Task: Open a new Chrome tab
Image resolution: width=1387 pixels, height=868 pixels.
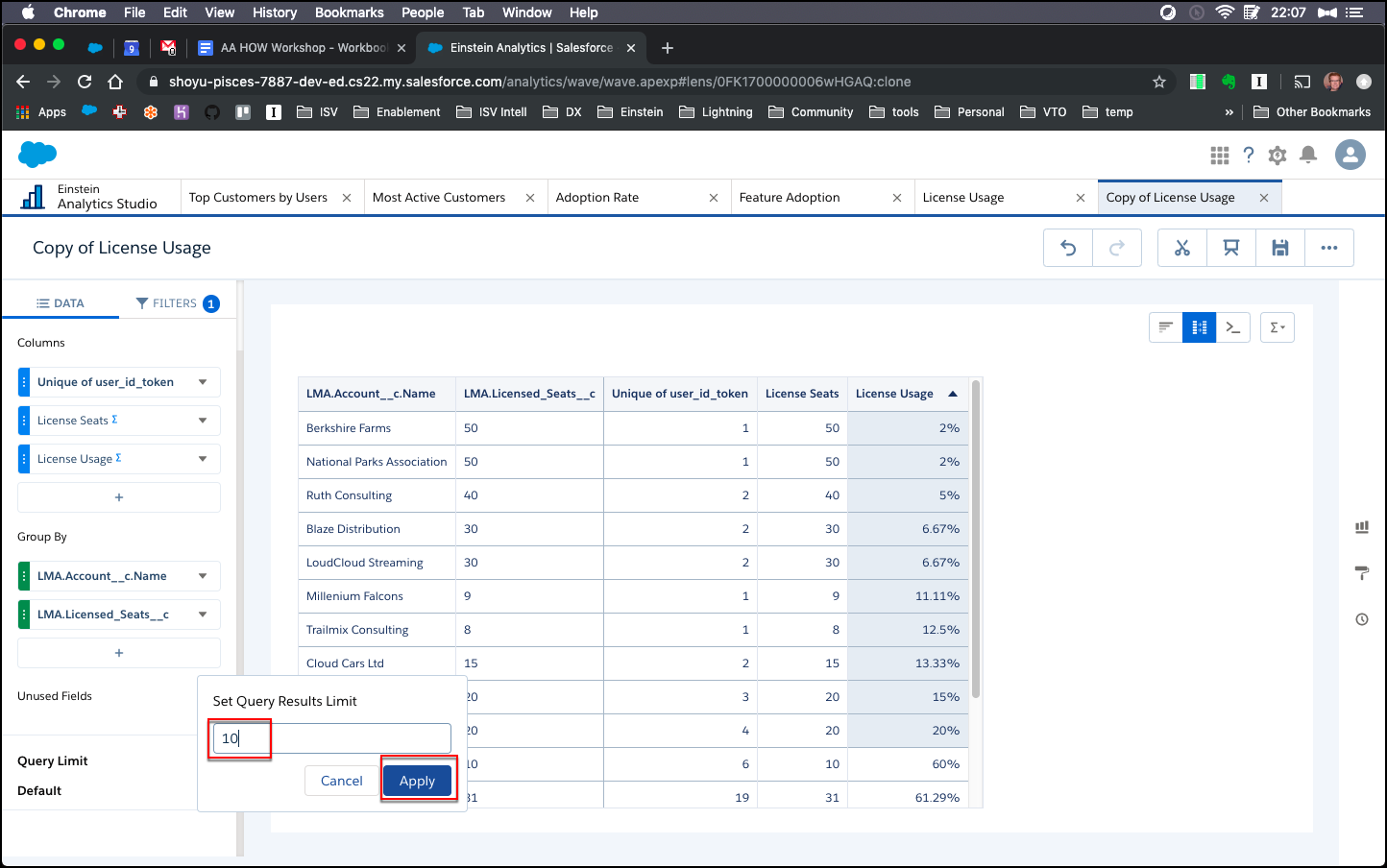Action: 668,48
